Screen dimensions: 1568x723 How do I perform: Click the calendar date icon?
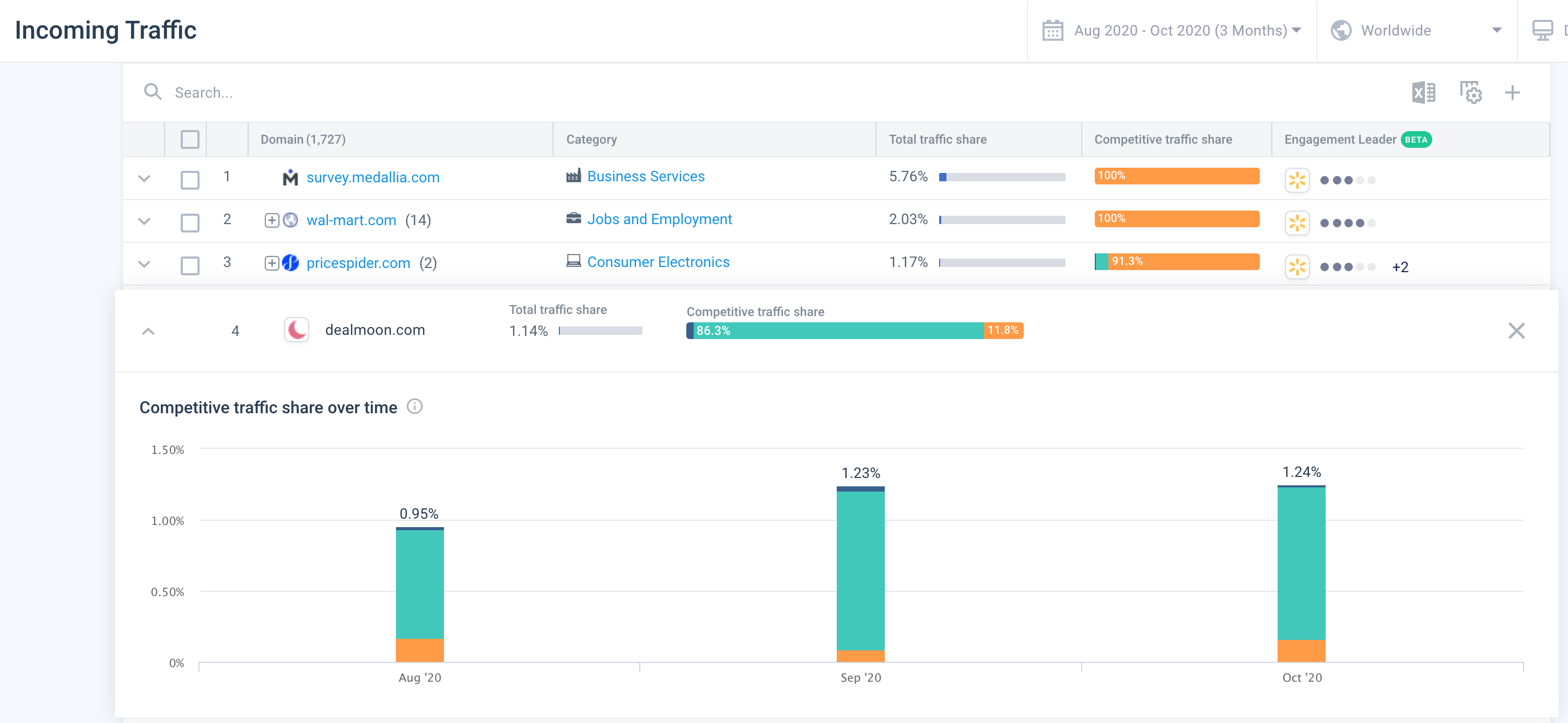point(1052,30)
